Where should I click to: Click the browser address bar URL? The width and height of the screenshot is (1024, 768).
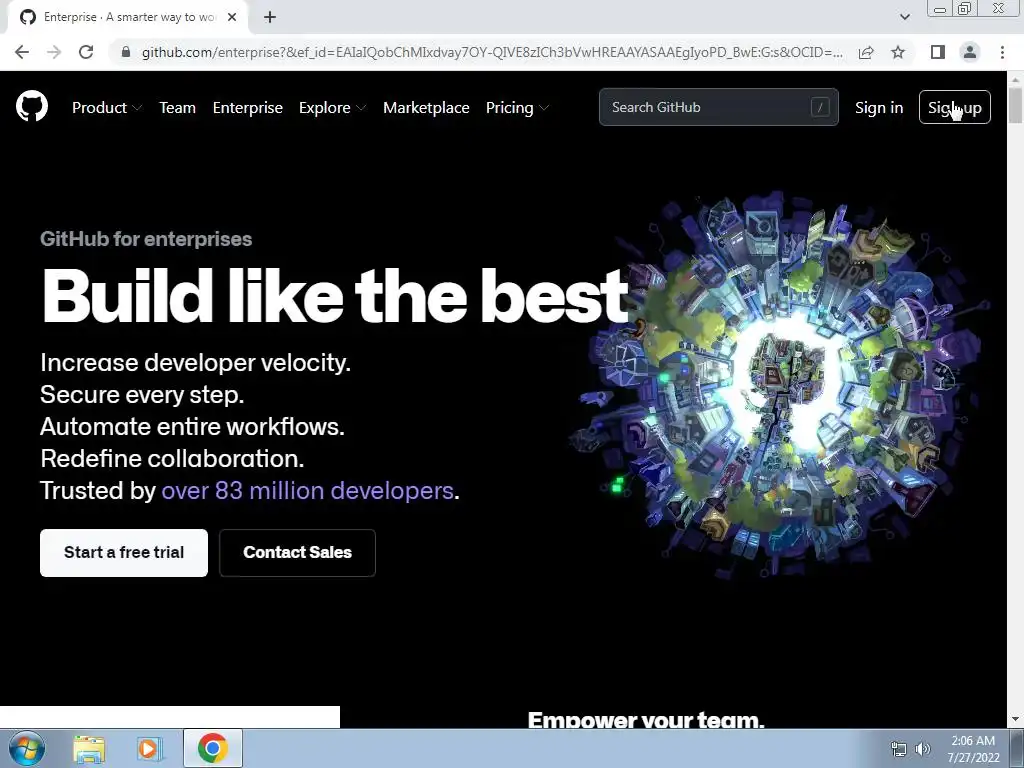tap(492, 52)
